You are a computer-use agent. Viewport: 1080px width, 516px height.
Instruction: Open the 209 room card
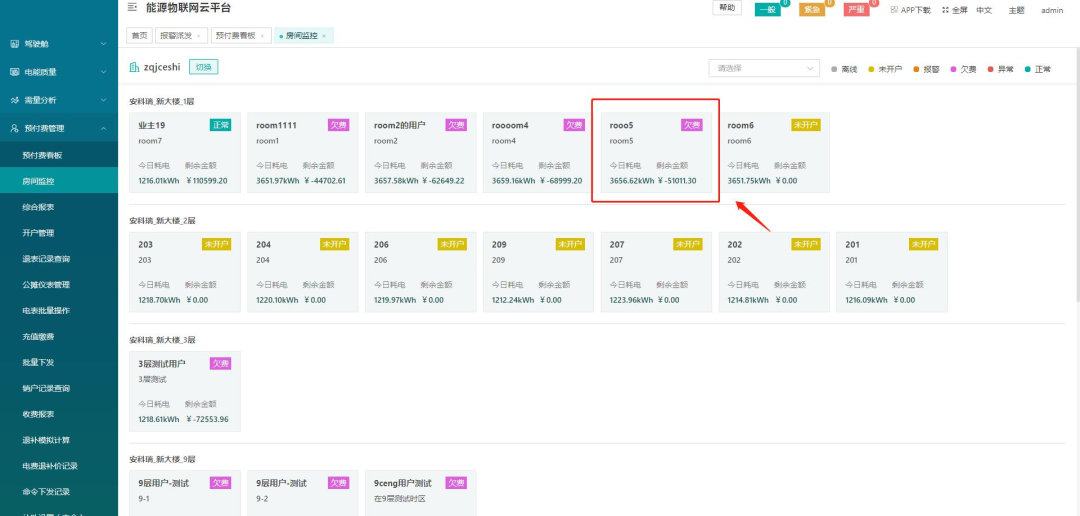point(538,272)
